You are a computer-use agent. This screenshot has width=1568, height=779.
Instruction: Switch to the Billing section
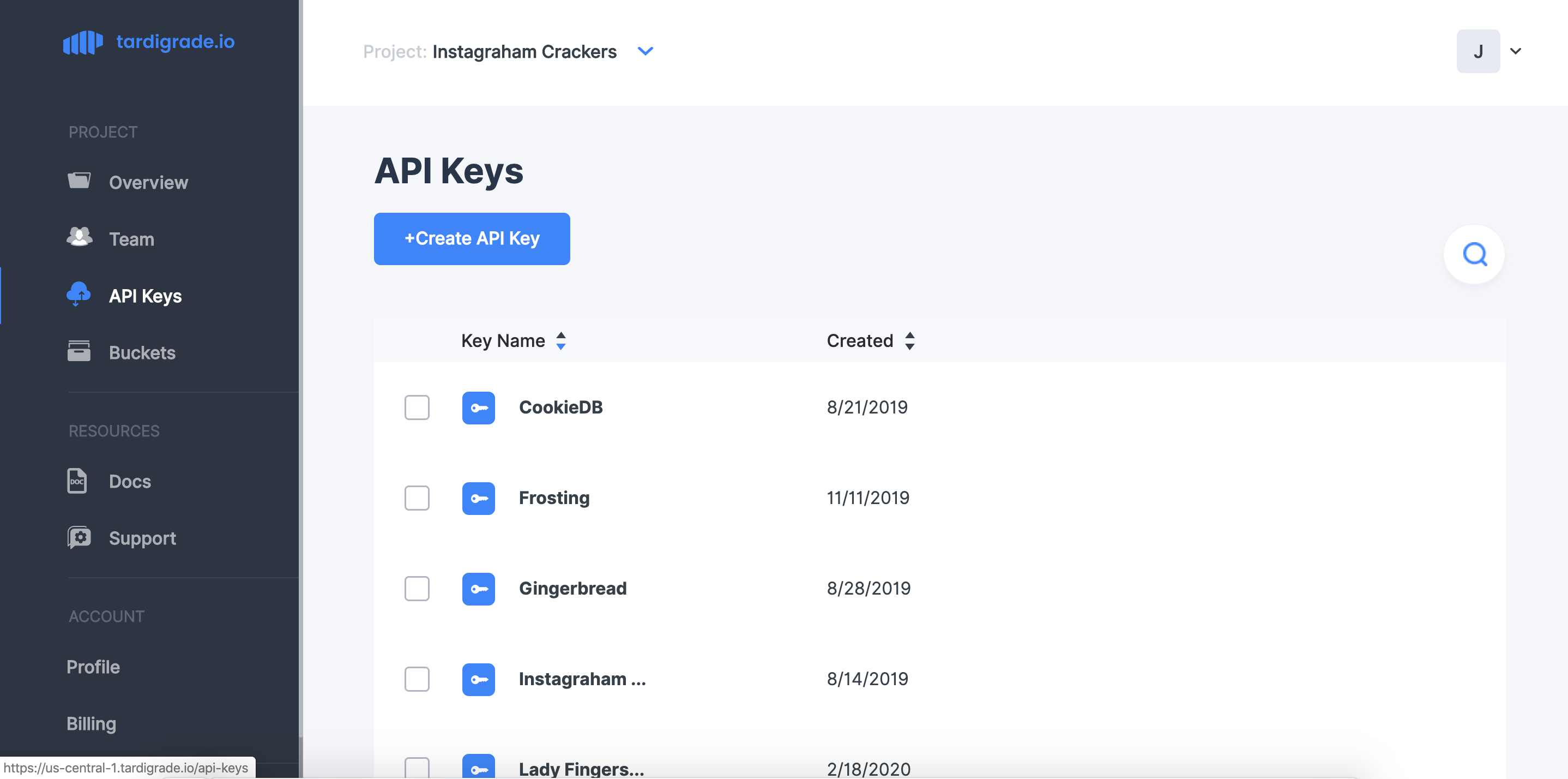tap(91, 723)
